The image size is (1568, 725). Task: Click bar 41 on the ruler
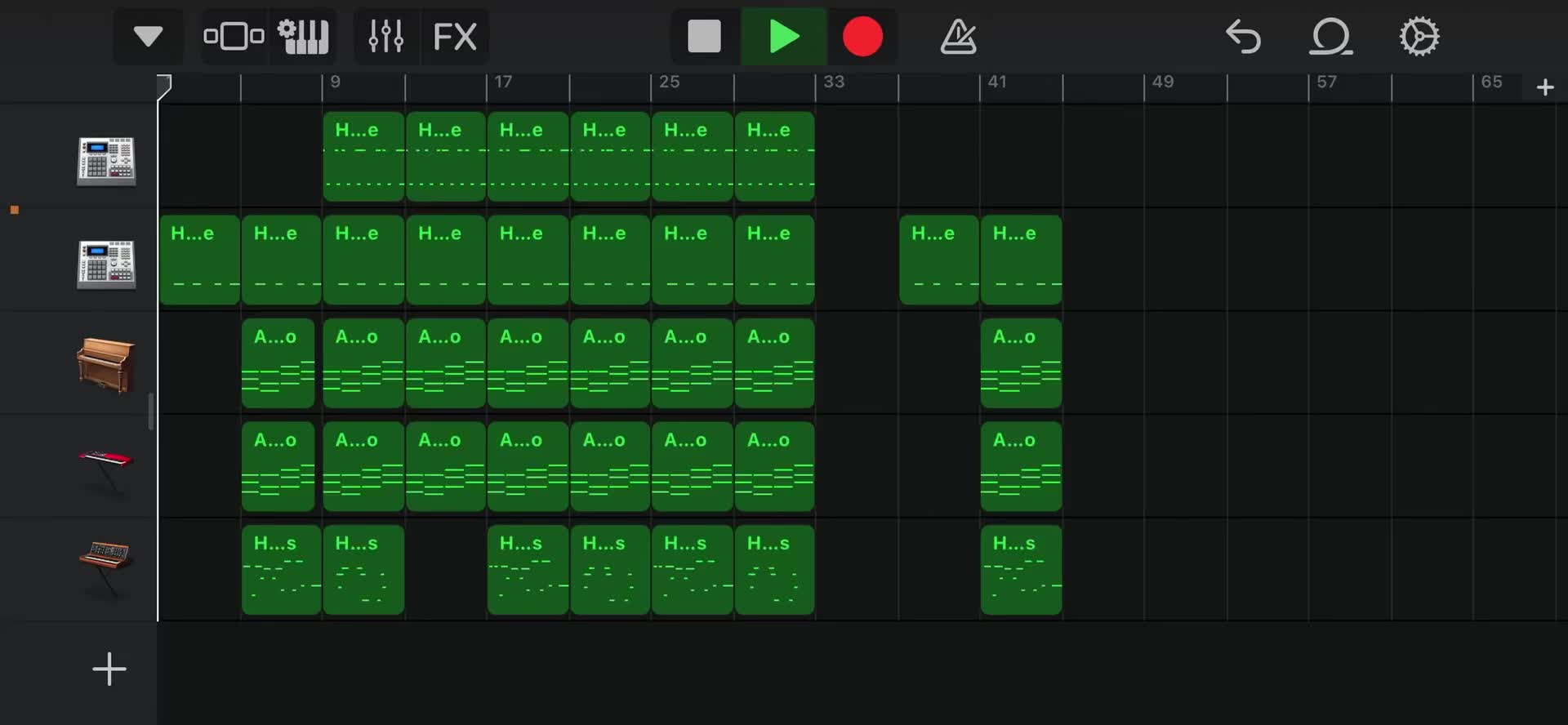click(x=997, y=82)
